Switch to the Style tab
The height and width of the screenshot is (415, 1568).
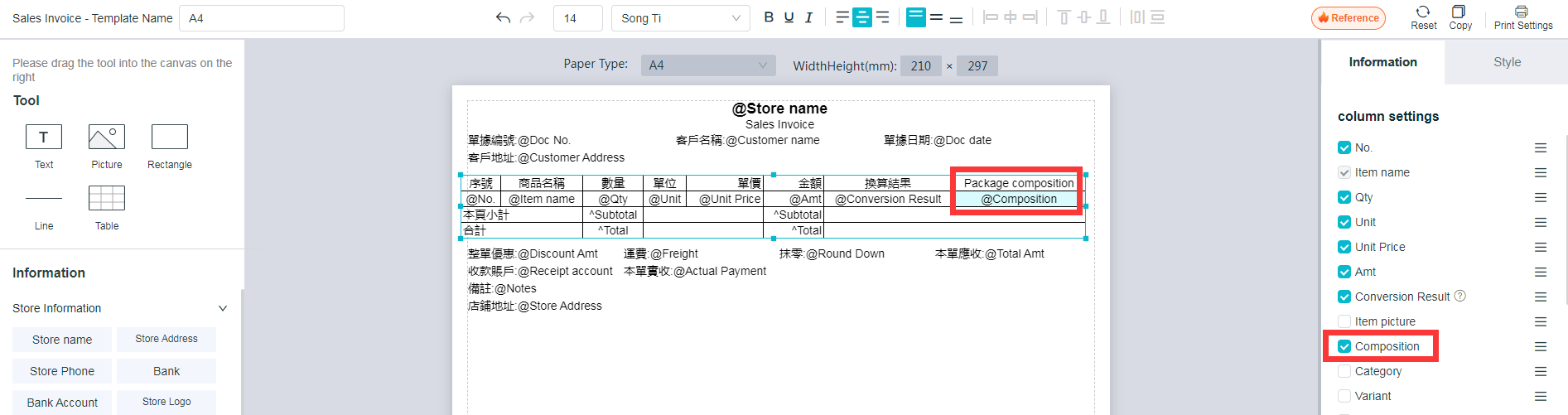pyautogui.click(x=1507, y=62)
